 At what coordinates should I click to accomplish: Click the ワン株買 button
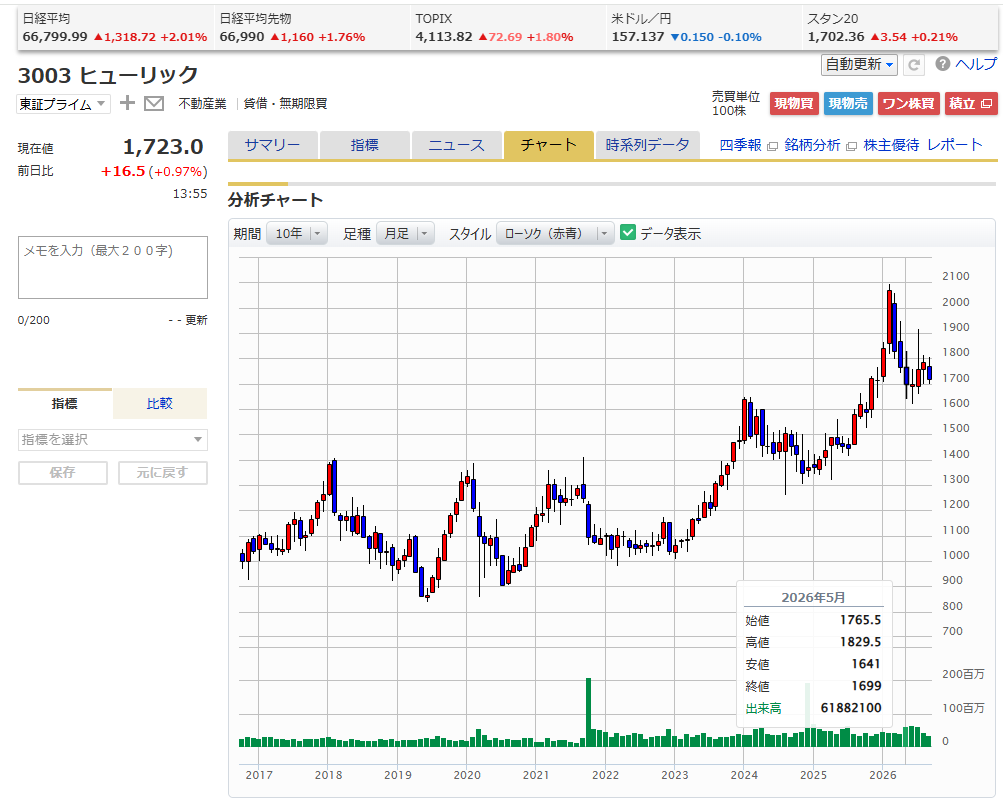click(908, 104)
